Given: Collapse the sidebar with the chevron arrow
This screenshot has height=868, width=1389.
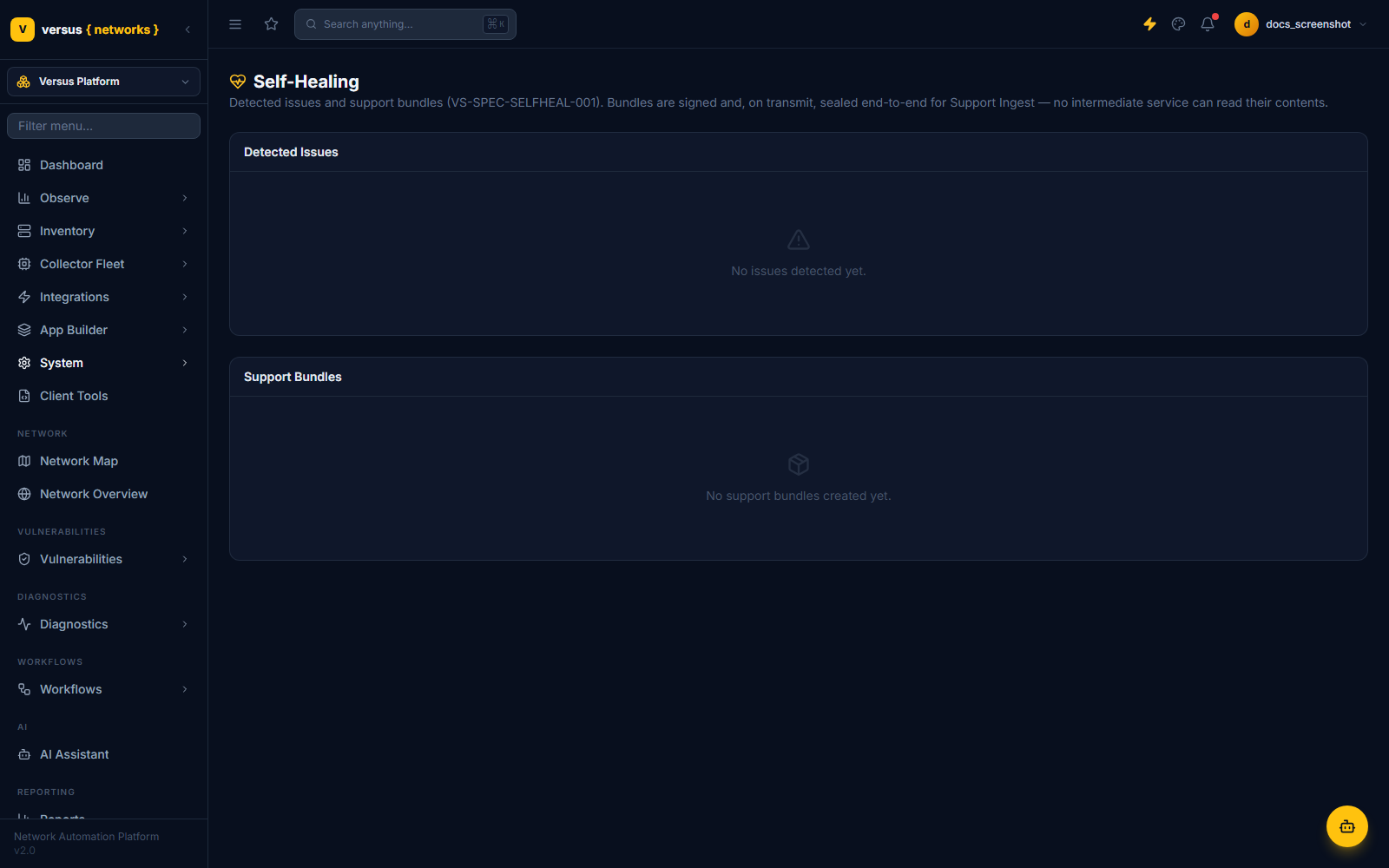Looking at the screenshot, I should [188, 30].
